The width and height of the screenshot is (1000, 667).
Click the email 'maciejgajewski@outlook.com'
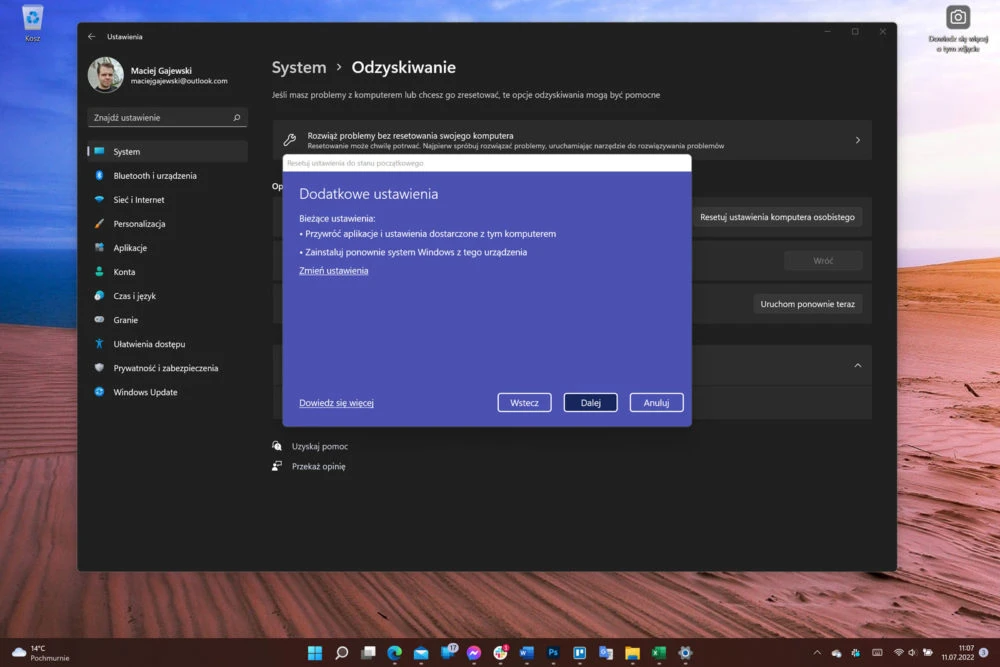(x=179, y=81)
